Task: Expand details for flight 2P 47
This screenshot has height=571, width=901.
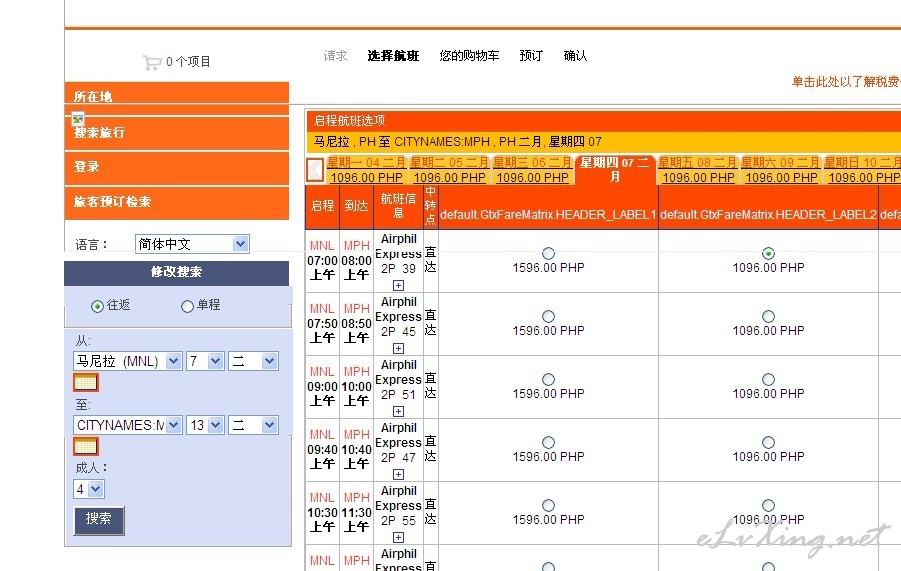Action: coord(398,474)
